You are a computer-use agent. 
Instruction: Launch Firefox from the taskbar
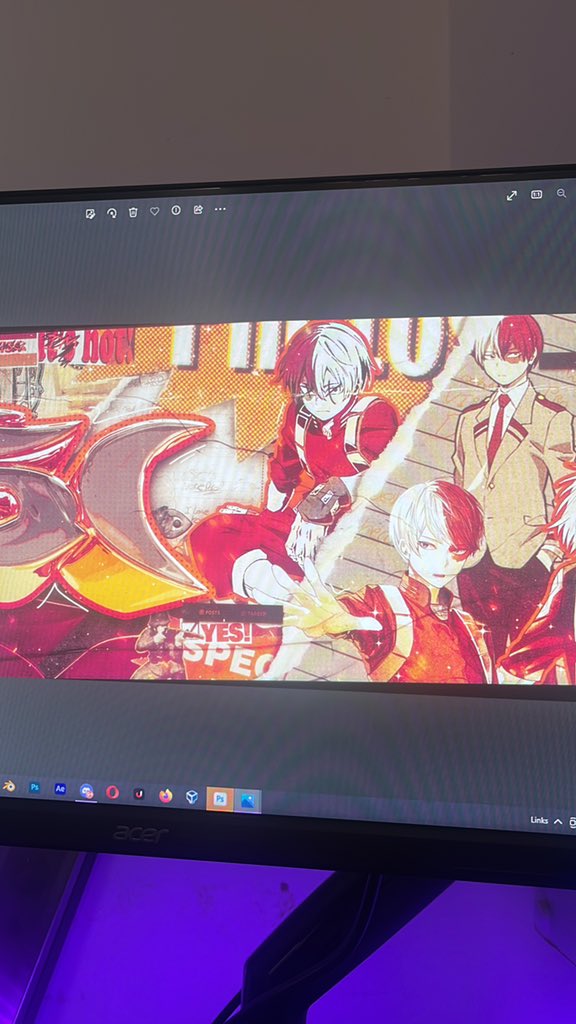click(x=165, y=795)
